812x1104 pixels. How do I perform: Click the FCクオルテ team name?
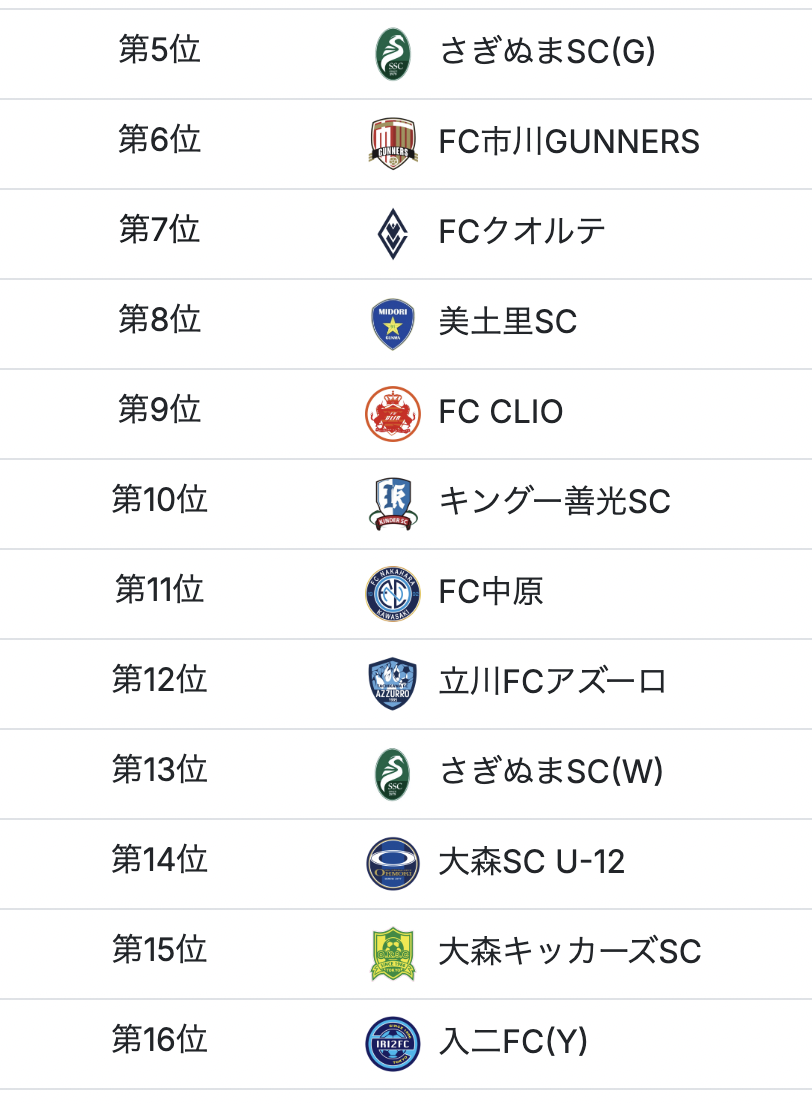tap(522, 232)
